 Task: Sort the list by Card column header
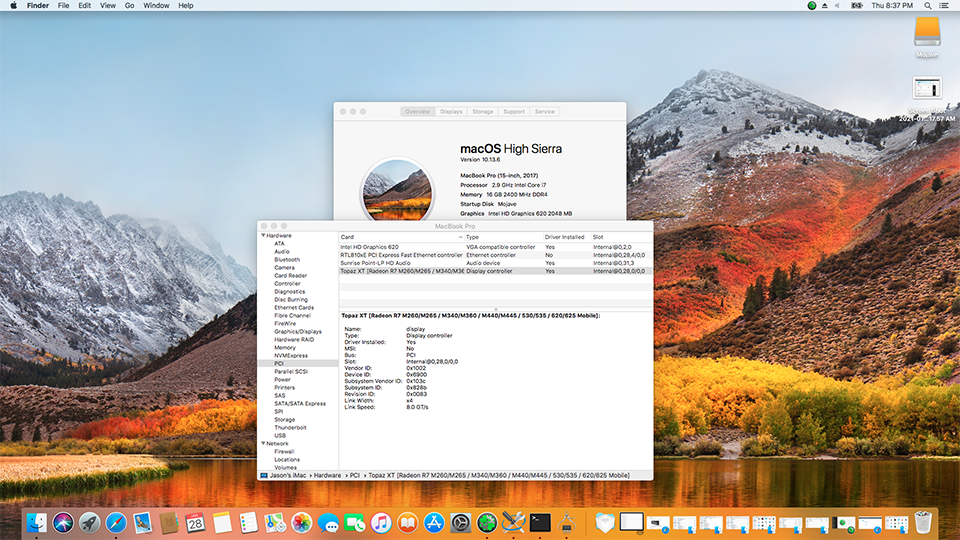coord(348,237)
